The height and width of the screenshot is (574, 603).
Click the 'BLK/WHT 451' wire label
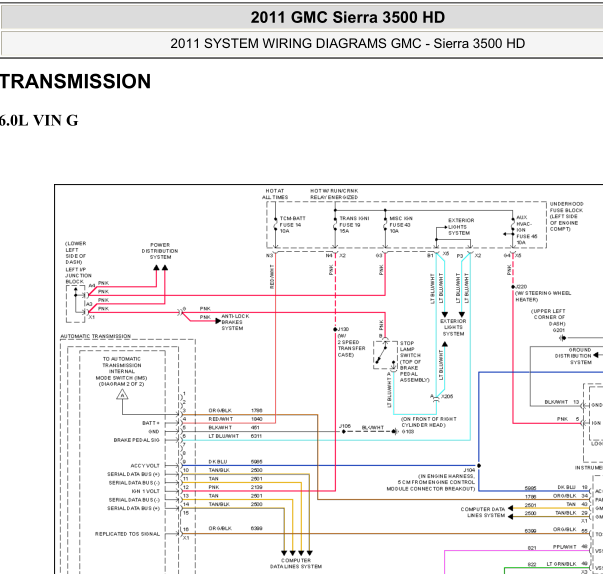click(x=235, y=428)
